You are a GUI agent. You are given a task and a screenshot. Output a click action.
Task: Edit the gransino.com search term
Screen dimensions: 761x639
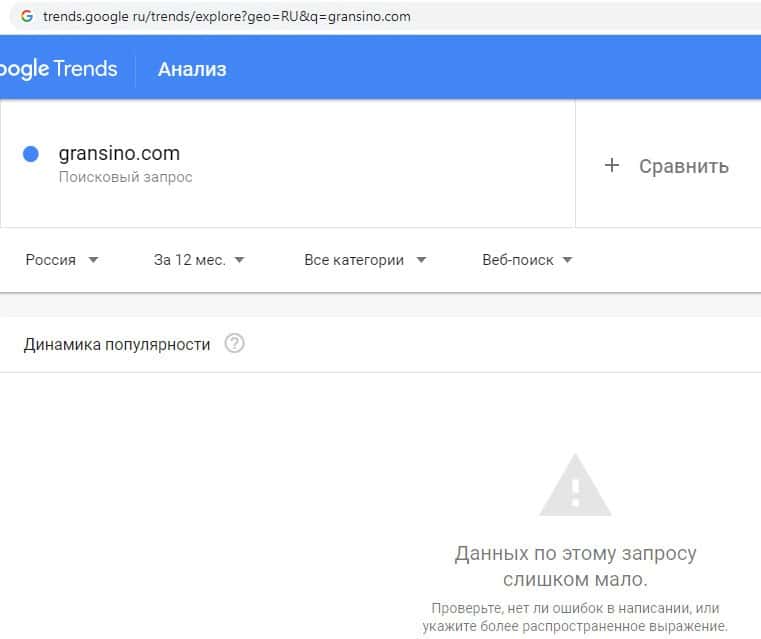pyautogui.click(x=119, y=154)
